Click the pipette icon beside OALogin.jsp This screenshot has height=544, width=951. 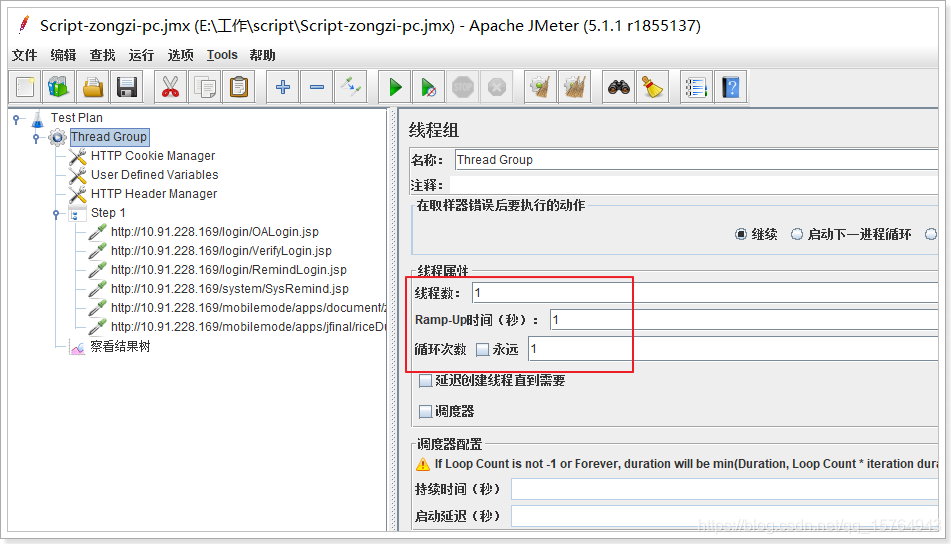[x=98, y=232]
